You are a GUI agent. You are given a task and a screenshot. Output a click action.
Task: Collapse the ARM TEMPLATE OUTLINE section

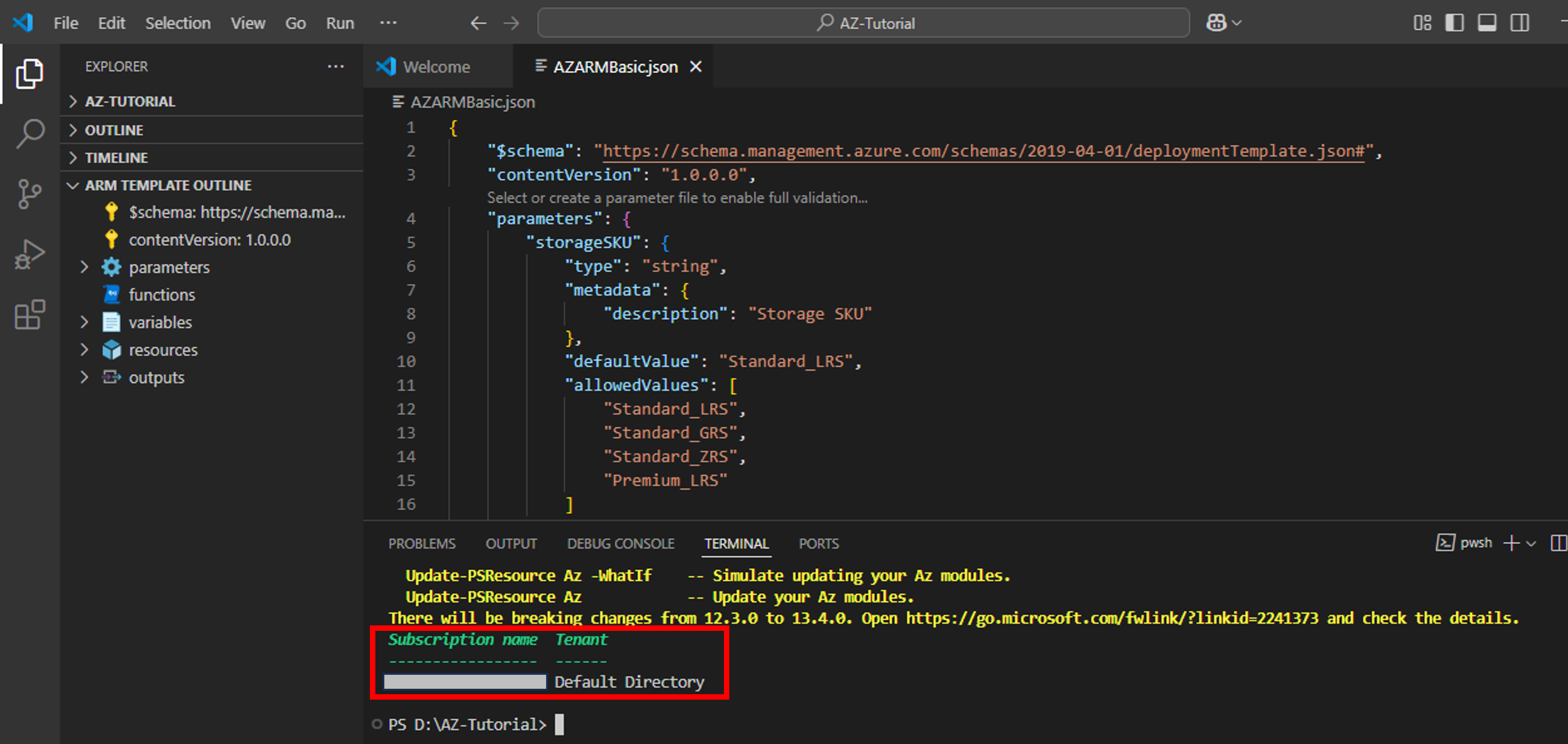(167, 185)
